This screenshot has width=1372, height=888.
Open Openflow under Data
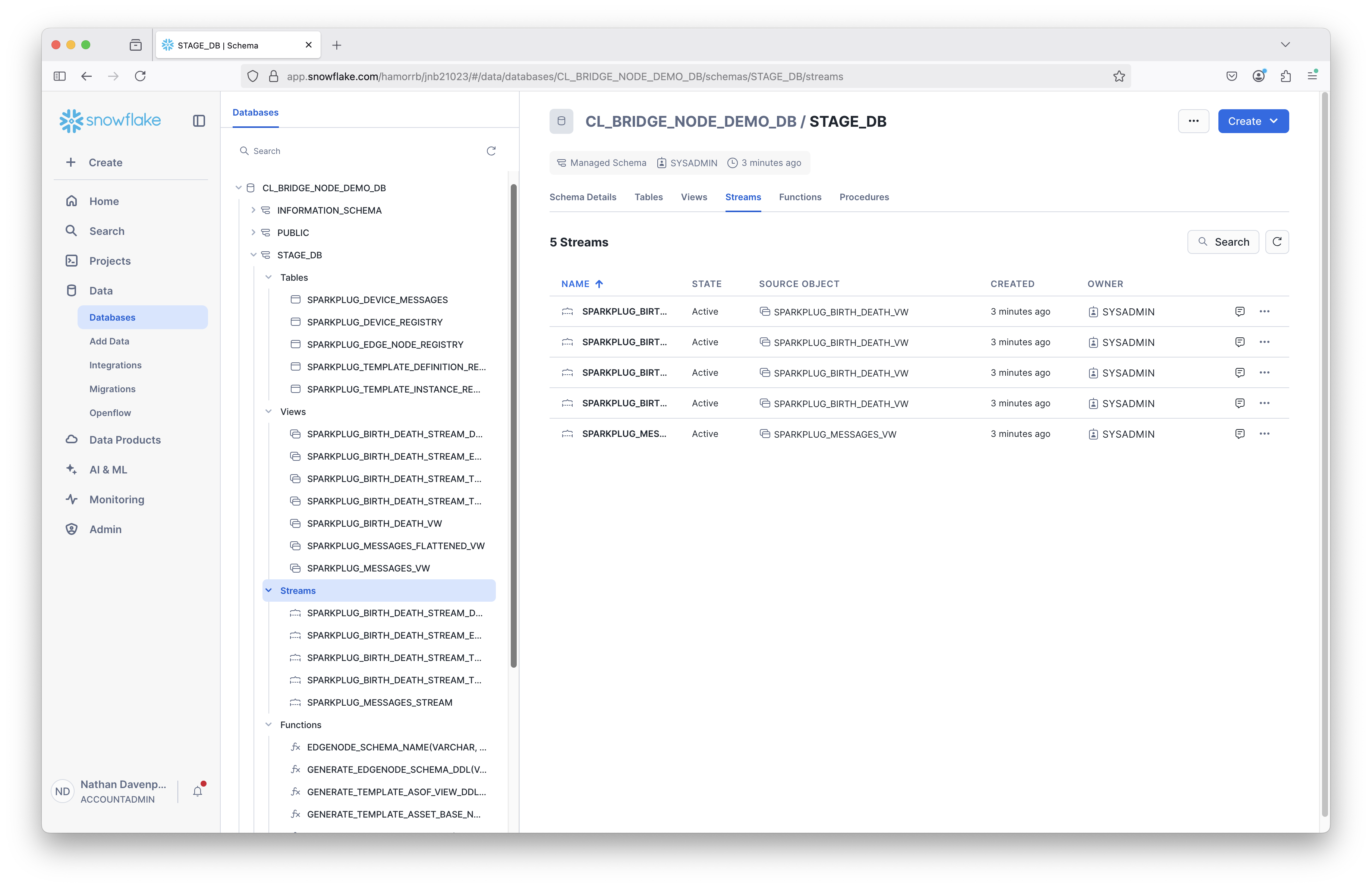[110, 413]
